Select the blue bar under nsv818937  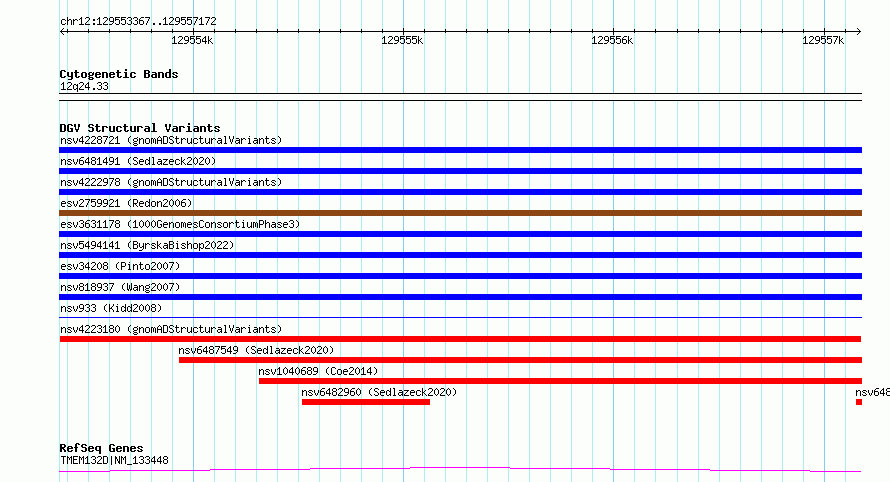click(460, 297)
